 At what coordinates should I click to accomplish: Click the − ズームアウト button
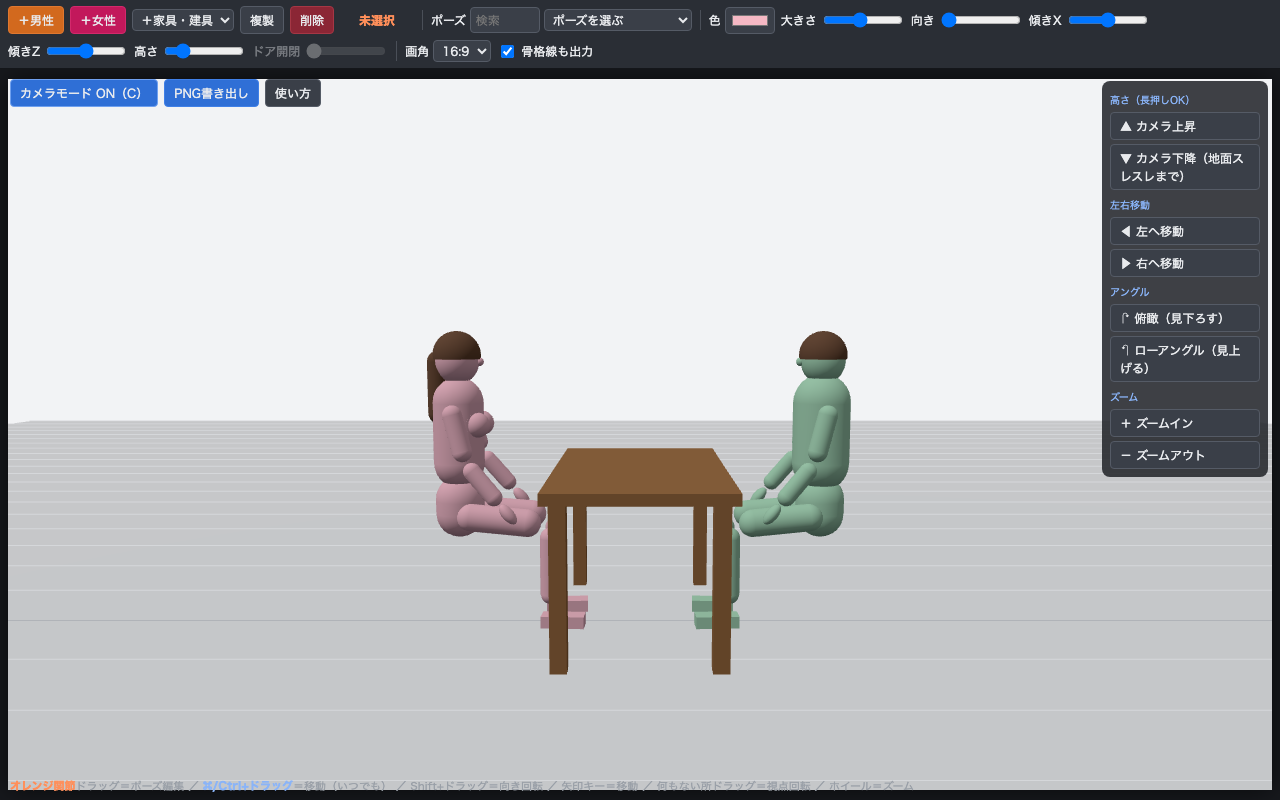[x=1185, y=455]
